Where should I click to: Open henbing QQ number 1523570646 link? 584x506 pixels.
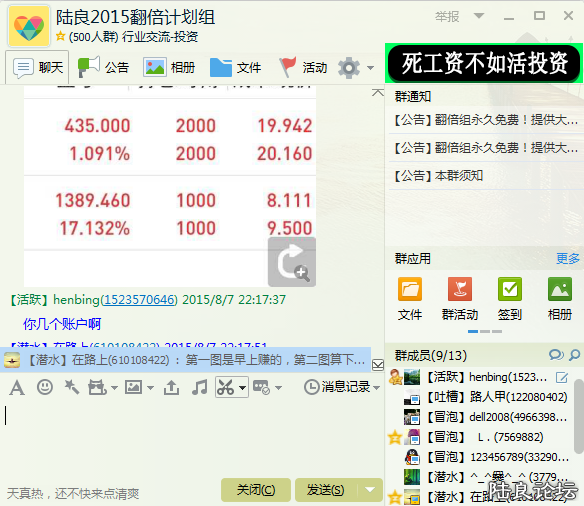[x=139, y=299]
